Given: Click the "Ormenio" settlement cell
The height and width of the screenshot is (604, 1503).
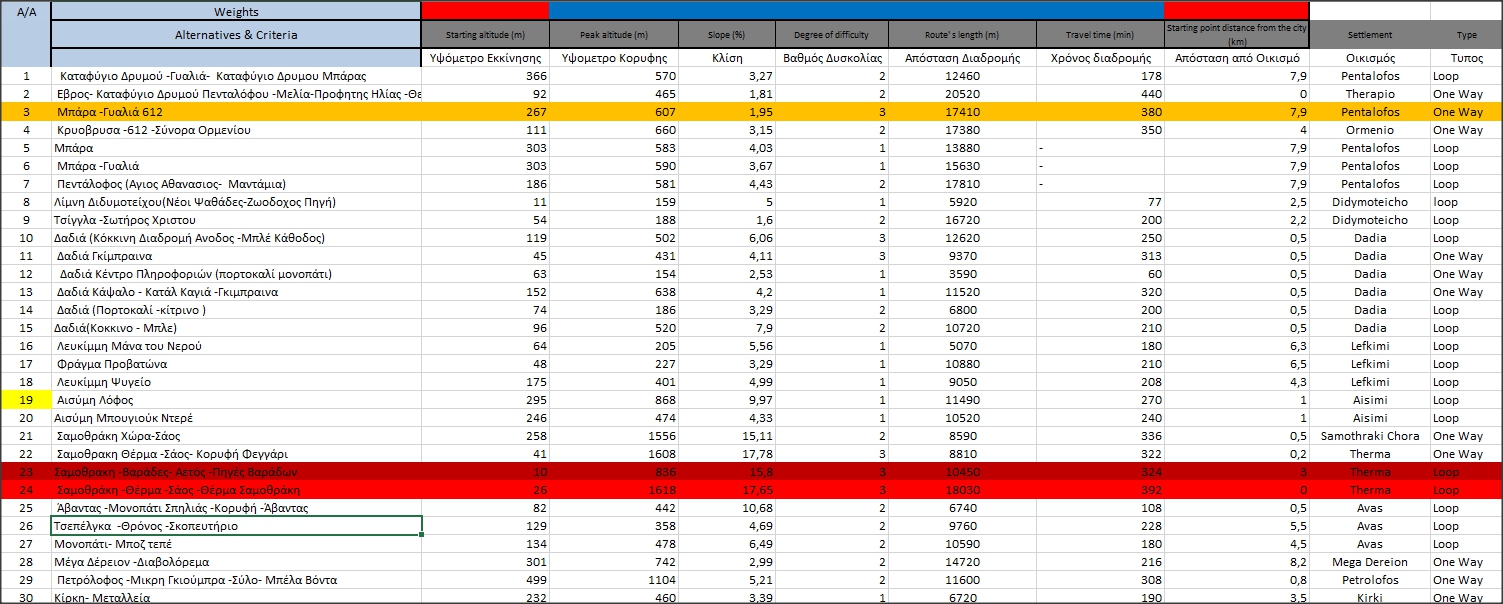Looking at the screenshot, I should click(1369, 130).
